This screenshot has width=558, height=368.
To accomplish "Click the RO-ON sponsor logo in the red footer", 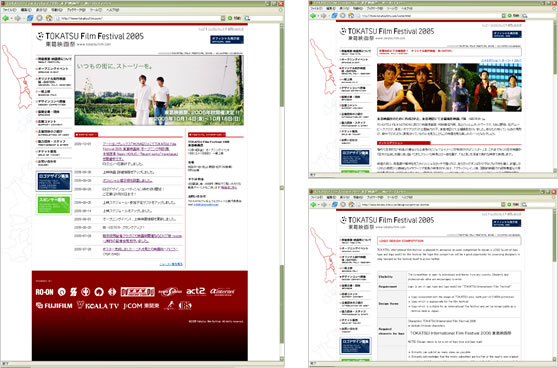I will tap(44, 292).
